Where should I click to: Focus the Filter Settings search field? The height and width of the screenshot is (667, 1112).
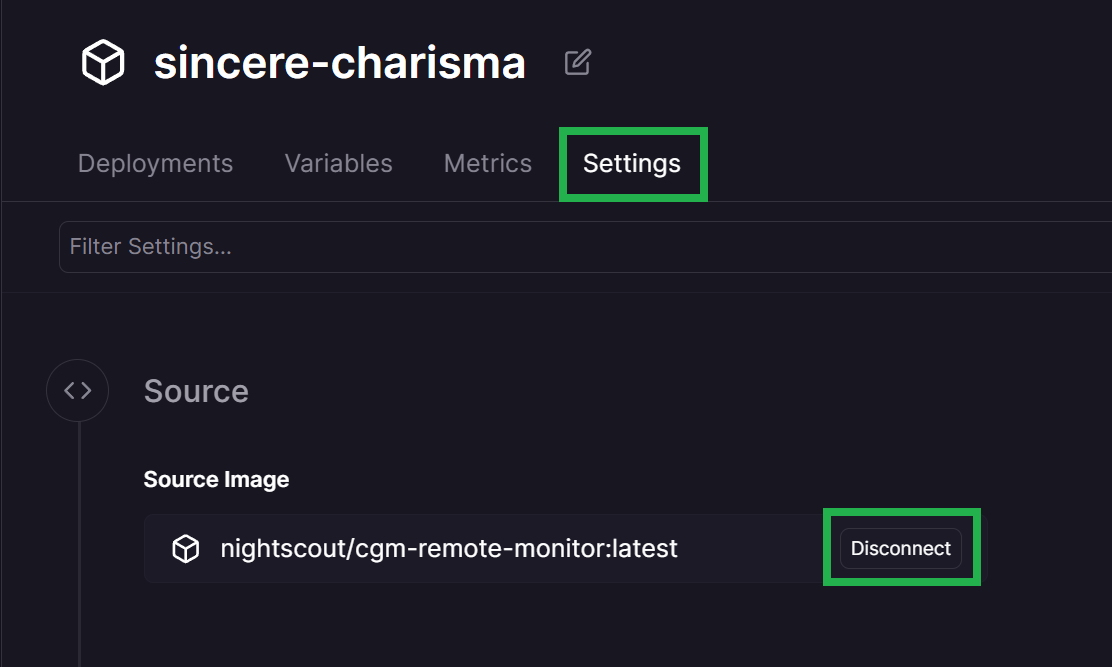pyautogui.click(x=585, y=247)
